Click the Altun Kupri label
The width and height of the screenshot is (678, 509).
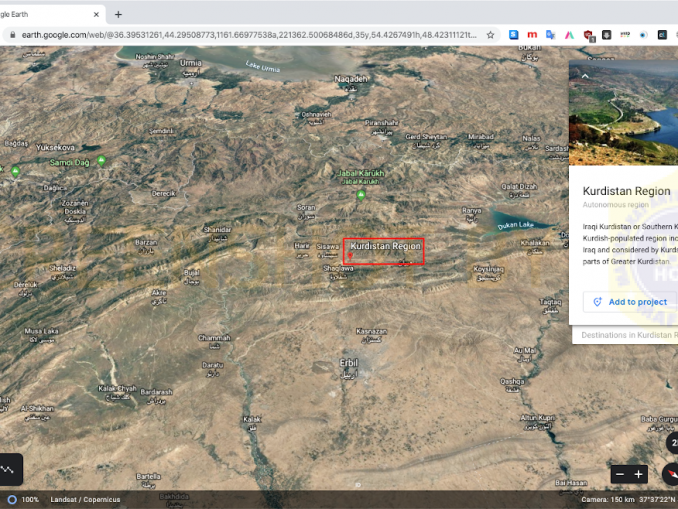point(537,418)
